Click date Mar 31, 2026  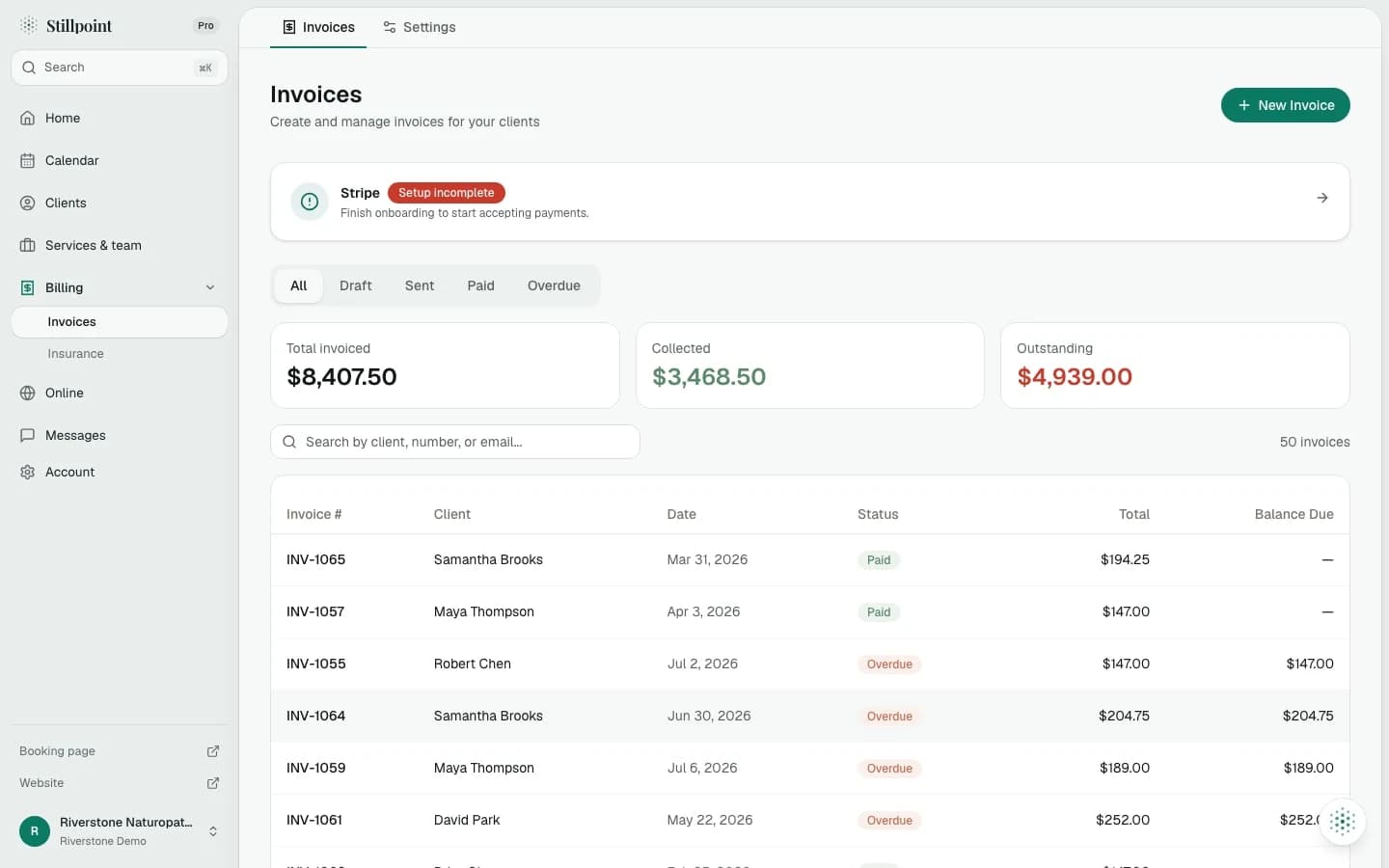click(x=707, y=559)
